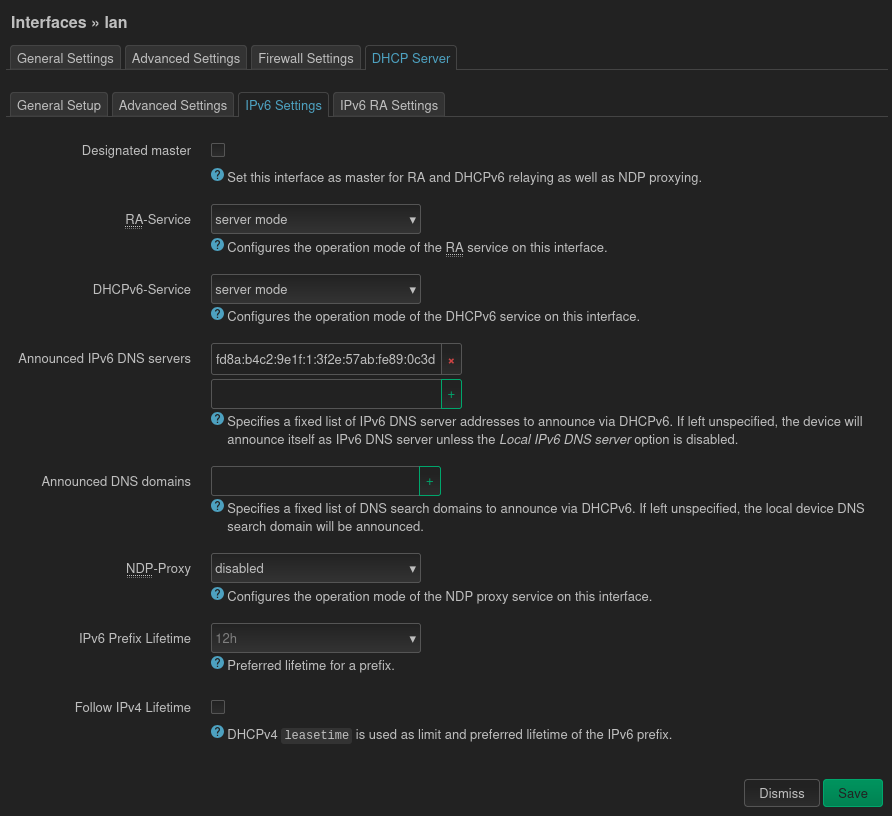
Task: Click help icon under RA-Service dropdown
Action: point(217,245)
